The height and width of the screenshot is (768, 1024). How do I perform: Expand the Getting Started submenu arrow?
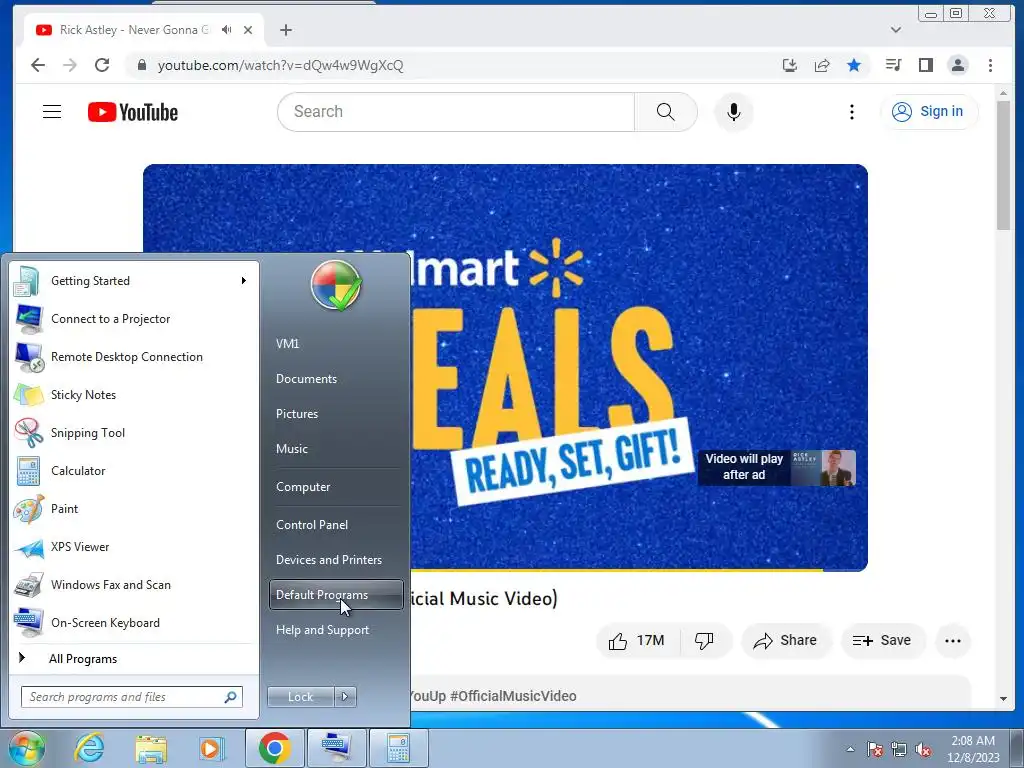point(244,281)
